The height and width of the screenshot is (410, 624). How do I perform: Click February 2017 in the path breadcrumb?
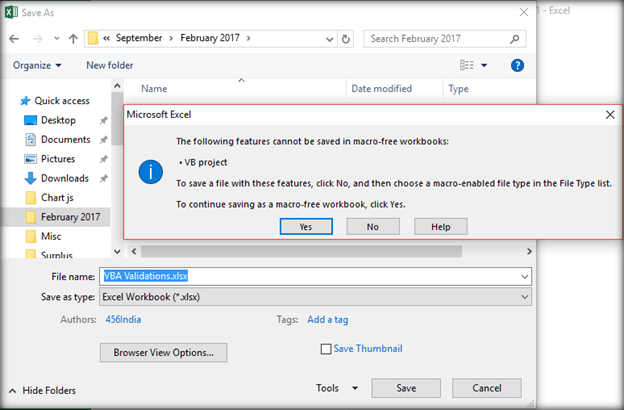pyautogui.click(x=210, y=38)
